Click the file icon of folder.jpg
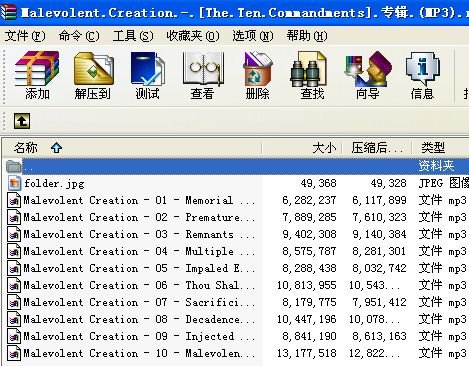469x366 pixels. [14, 183]
